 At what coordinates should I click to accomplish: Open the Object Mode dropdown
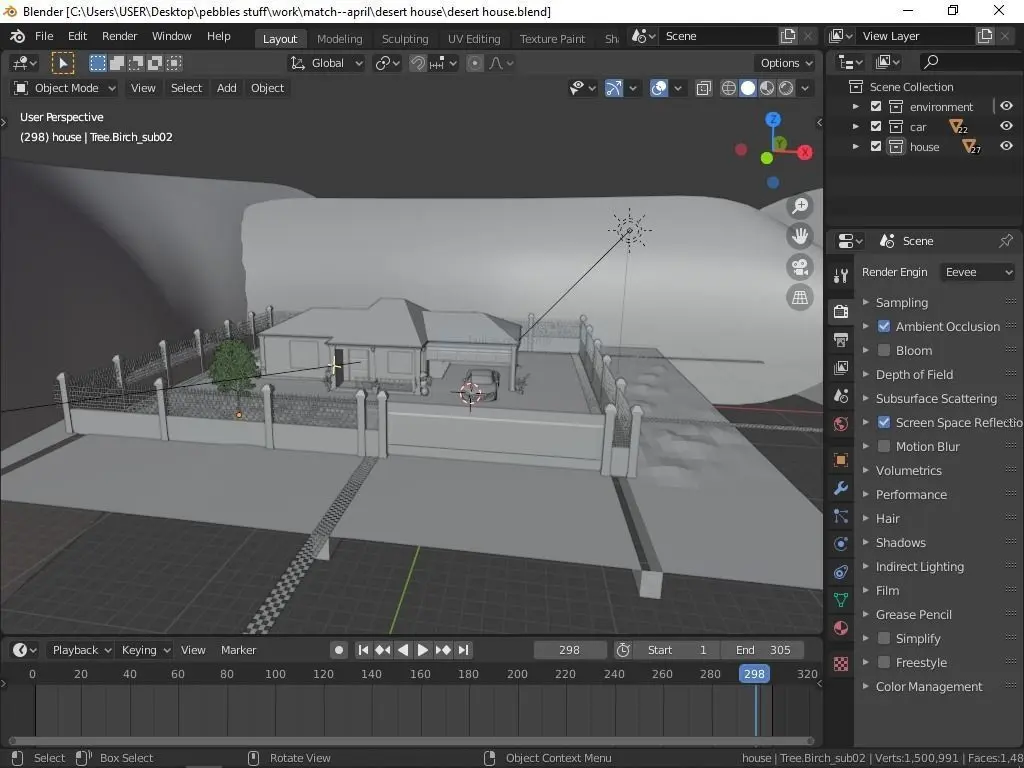coord(64,88)
